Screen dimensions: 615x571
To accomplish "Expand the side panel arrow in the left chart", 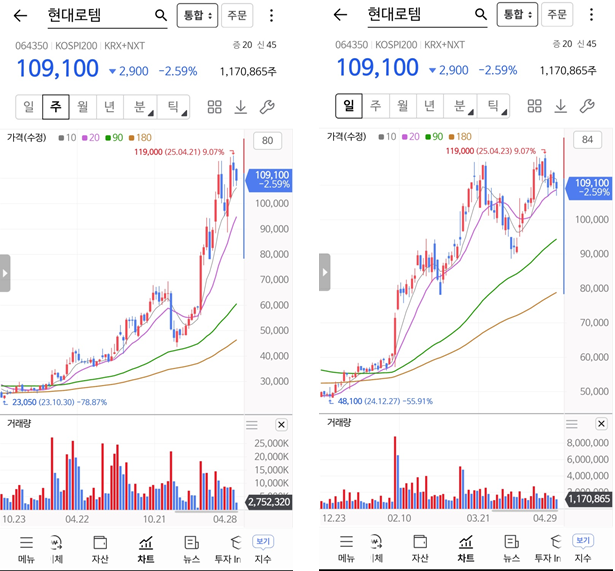I will (5, 273).
